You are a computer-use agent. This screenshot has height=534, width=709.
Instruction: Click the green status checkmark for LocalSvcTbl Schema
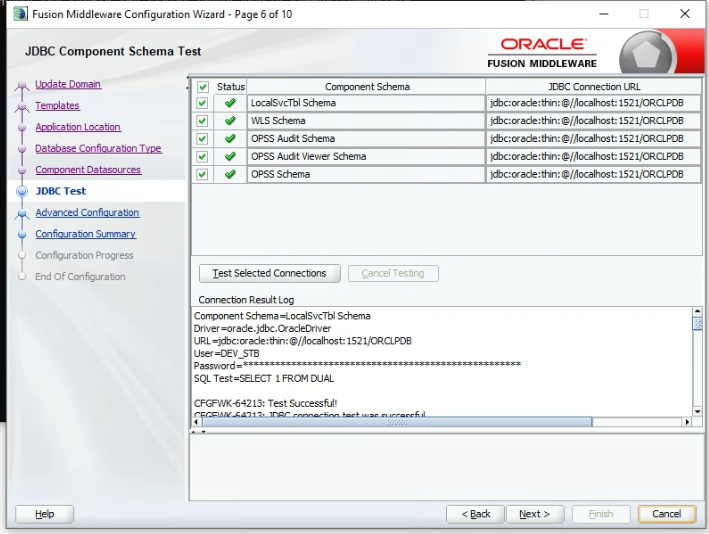click(x=230, y=103)
